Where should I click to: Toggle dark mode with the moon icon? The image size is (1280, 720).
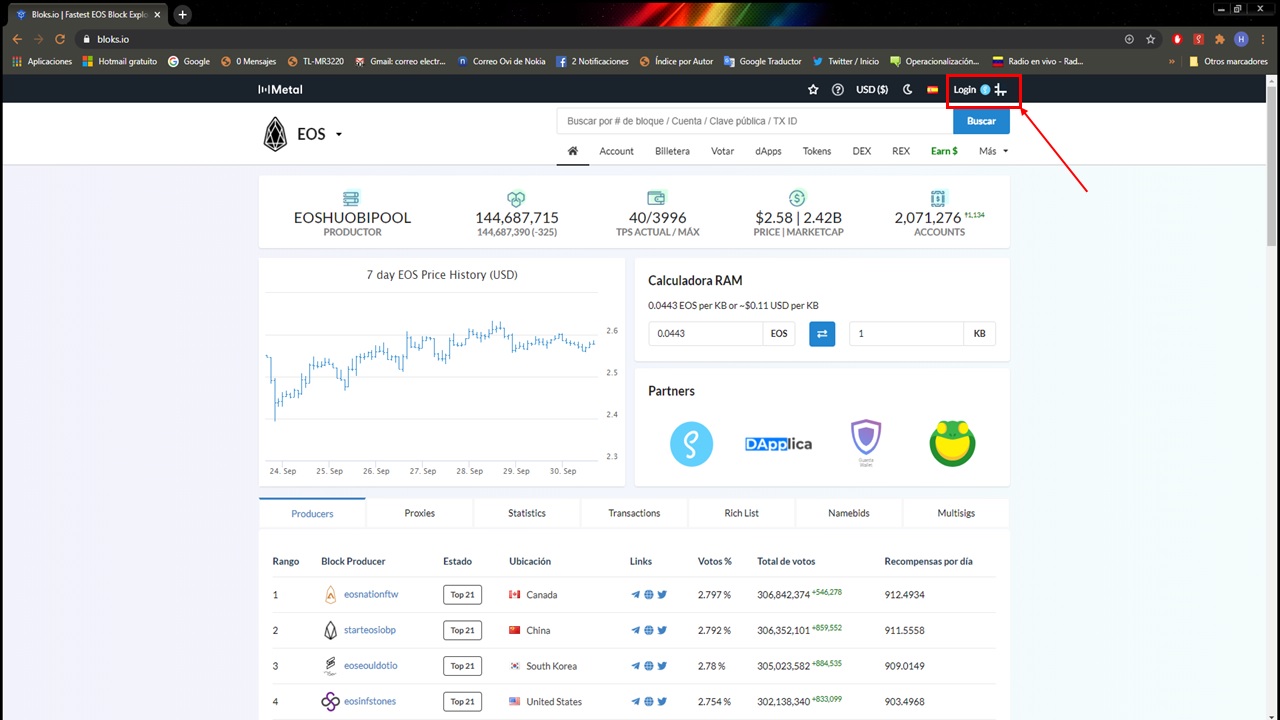click(908, 90)
